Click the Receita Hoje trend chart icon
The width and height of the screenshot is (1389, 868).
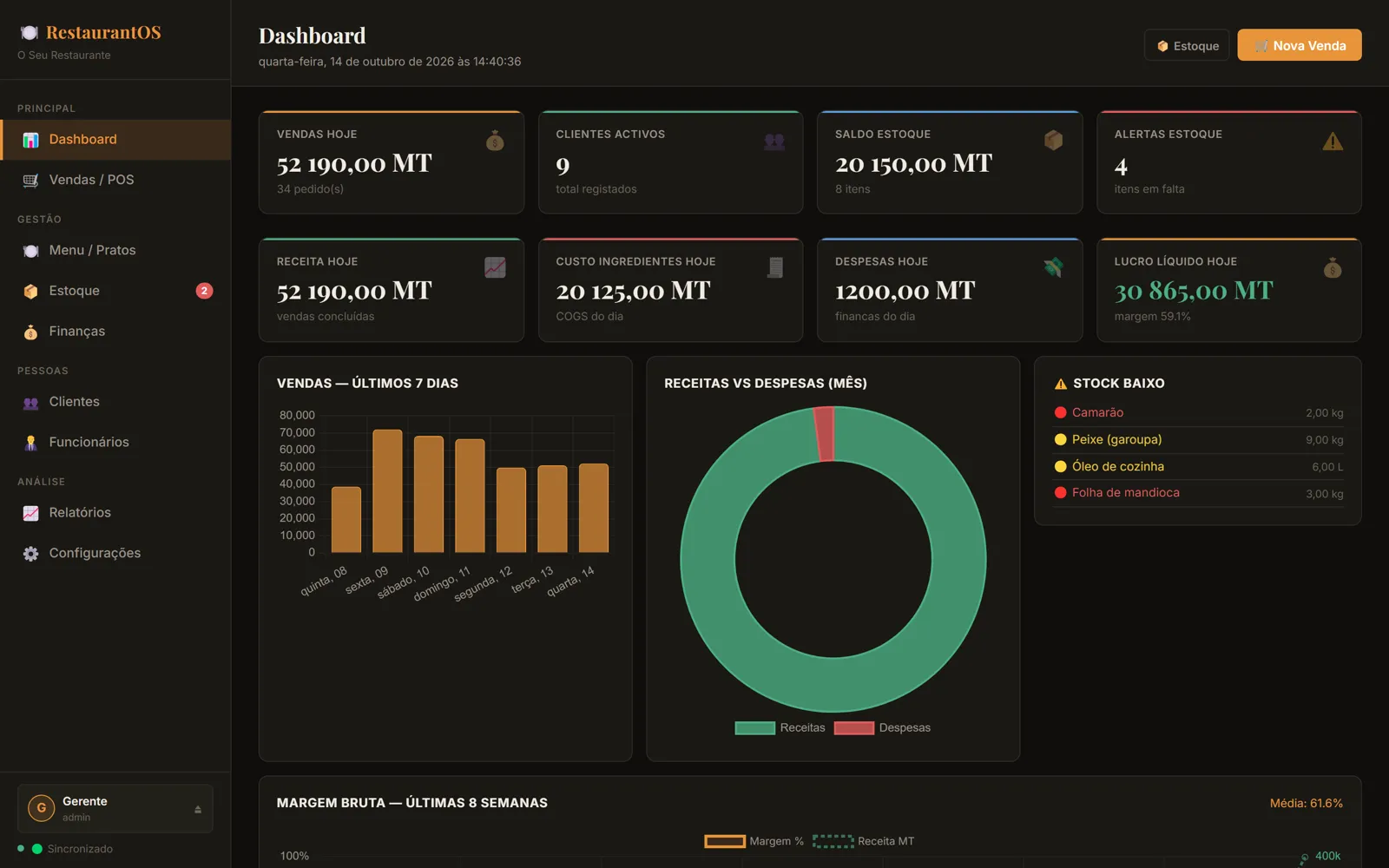[495, 267]
